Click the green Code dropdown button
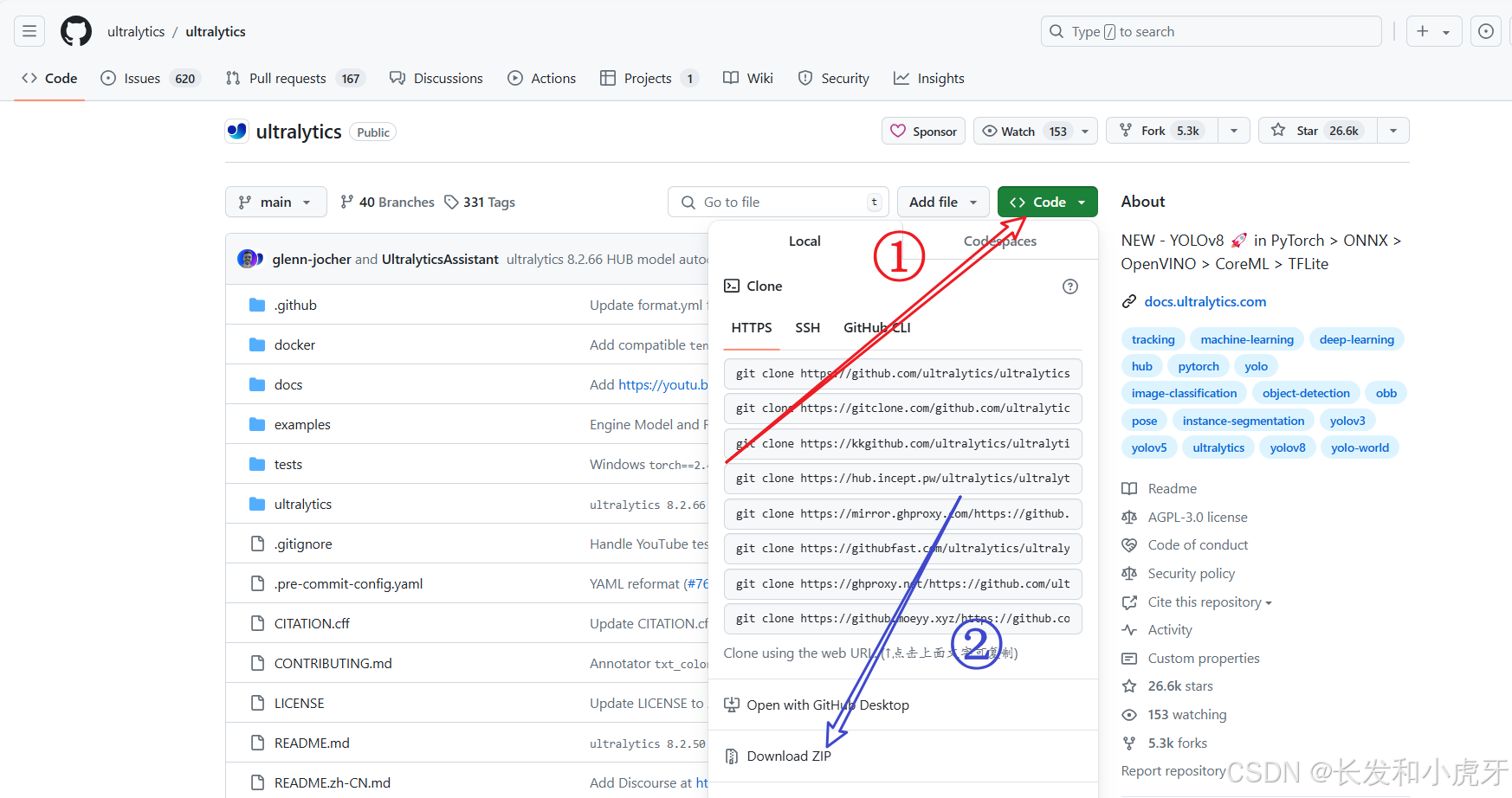The height and width of the screenshot is (798, 1512). click(x=1048, y=202)
